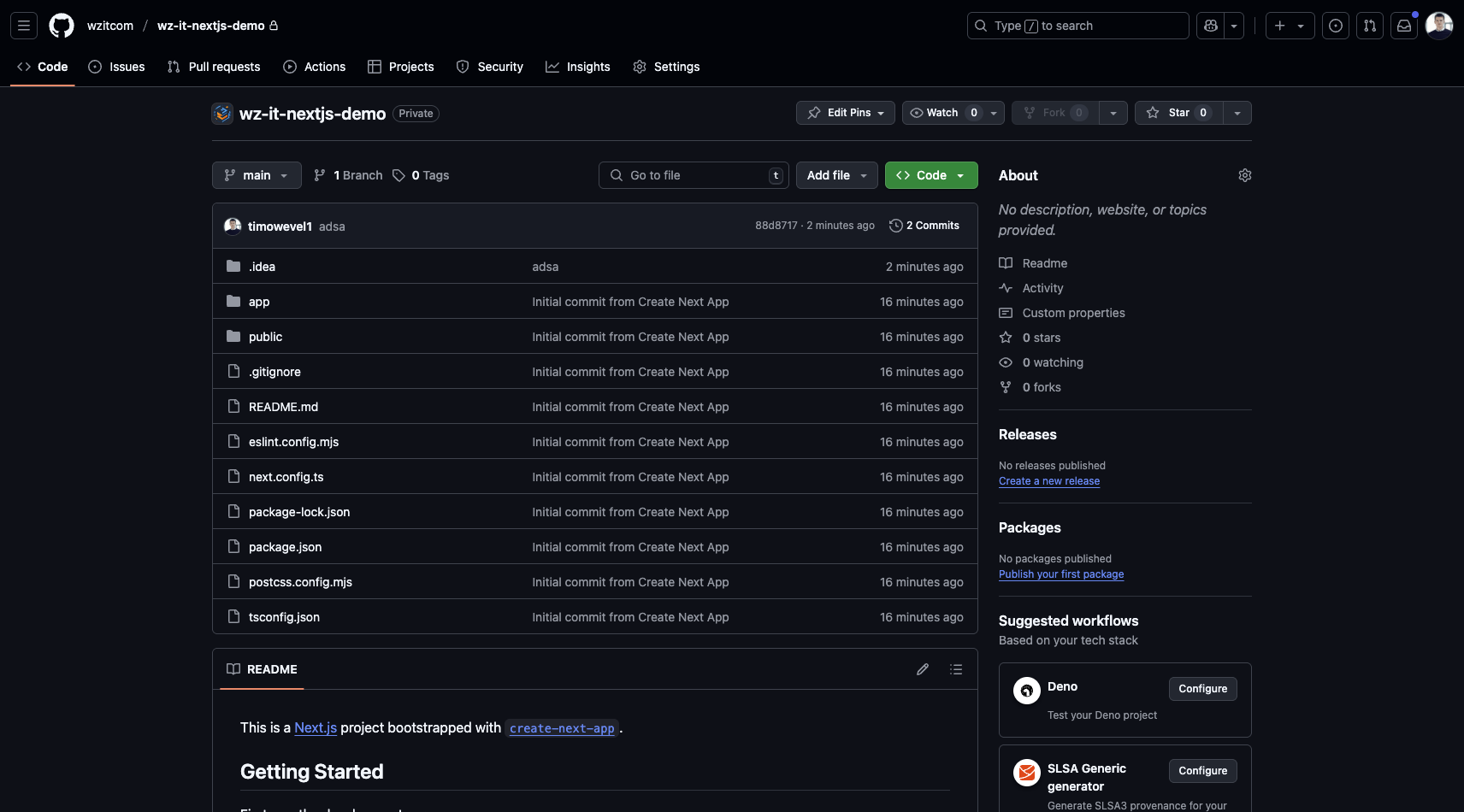Edit the README with the pencil icon
Screen dimensions: 1464x812
(x=923, y=669)
